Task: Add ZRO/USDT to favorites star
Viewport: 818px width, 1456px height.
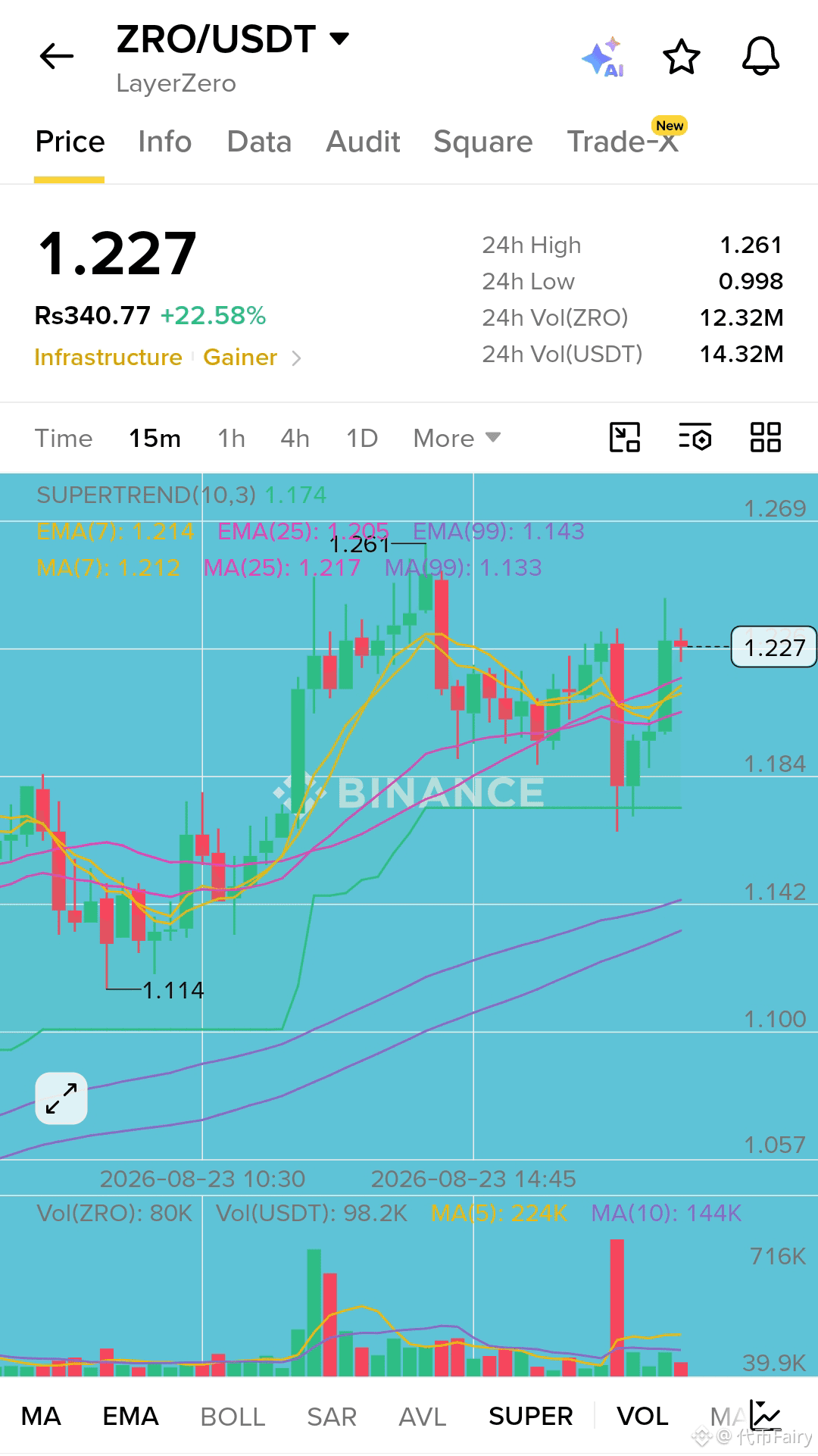Action: tap(682, 57)
